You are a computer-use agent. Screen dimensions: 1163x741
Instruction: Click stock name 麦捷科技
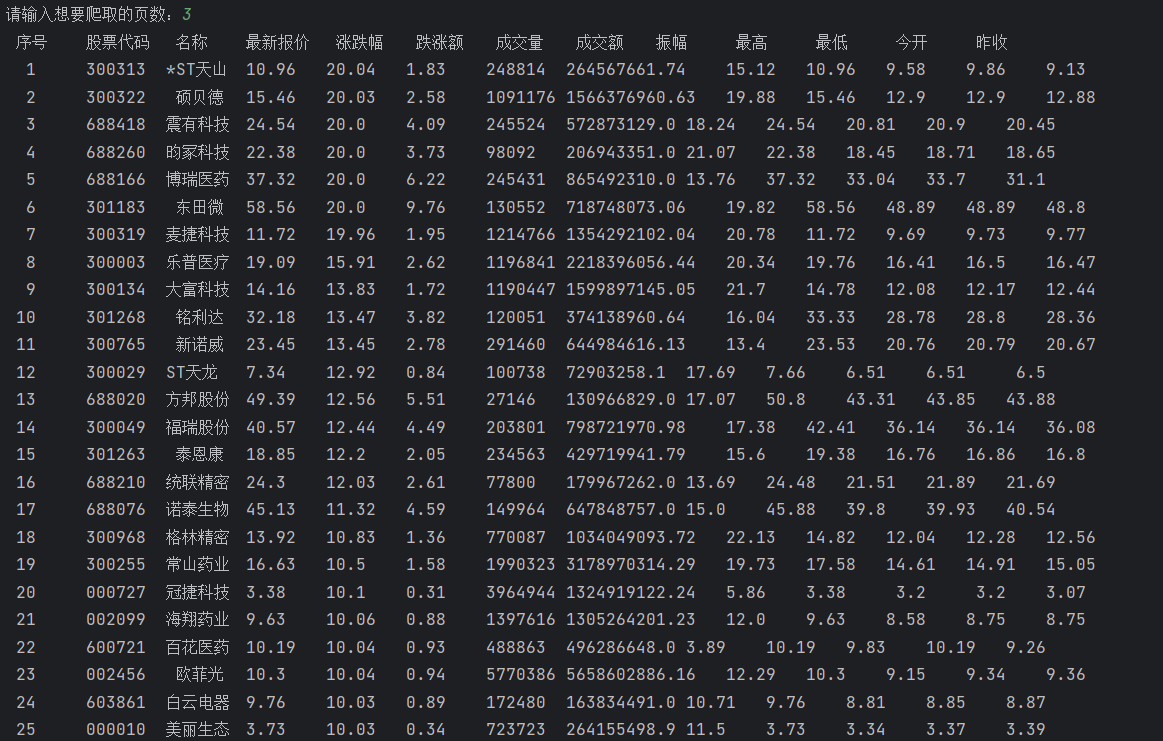[x=198, y=235]
